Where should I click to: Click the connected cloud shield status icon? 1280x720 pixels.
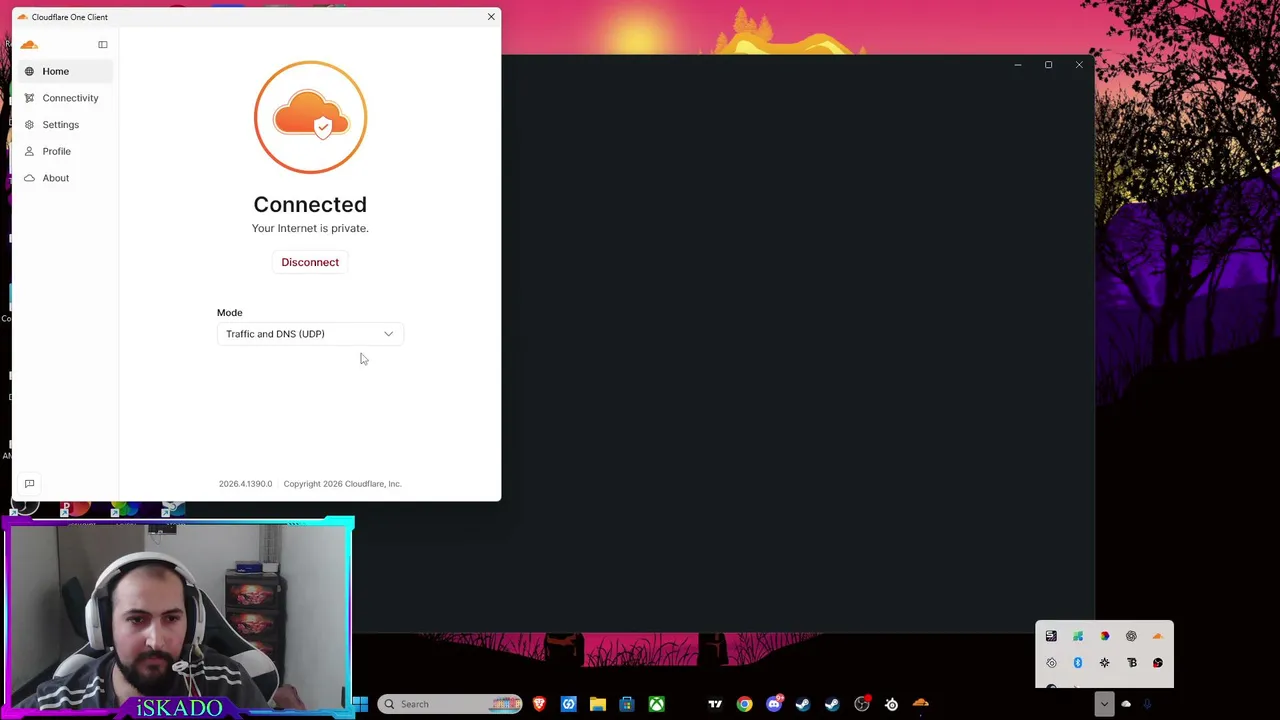tap(310, 117)
